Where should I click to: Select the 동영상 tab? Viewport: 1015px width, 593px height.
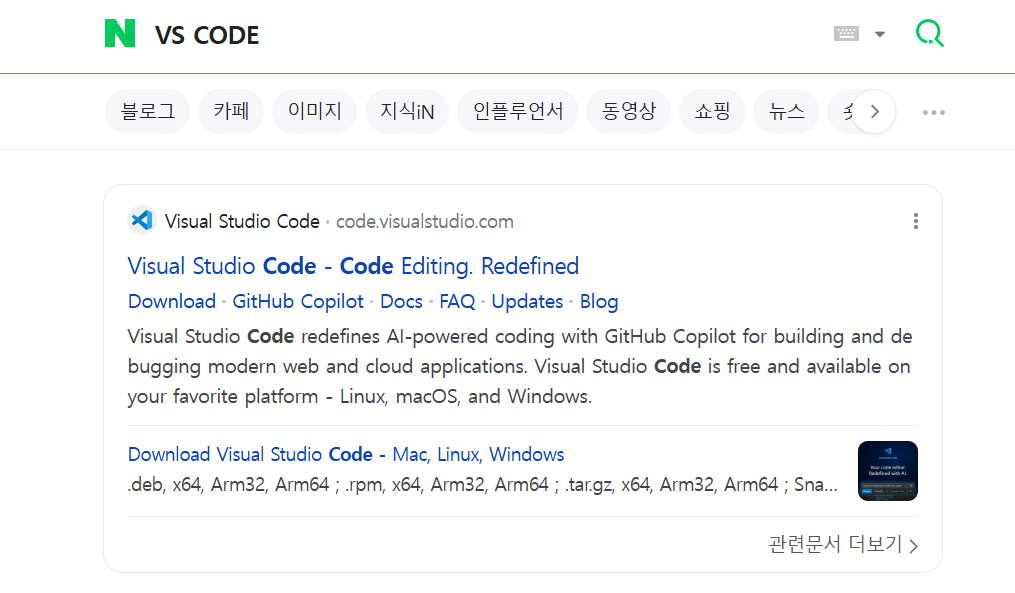[x=629, y=111]
